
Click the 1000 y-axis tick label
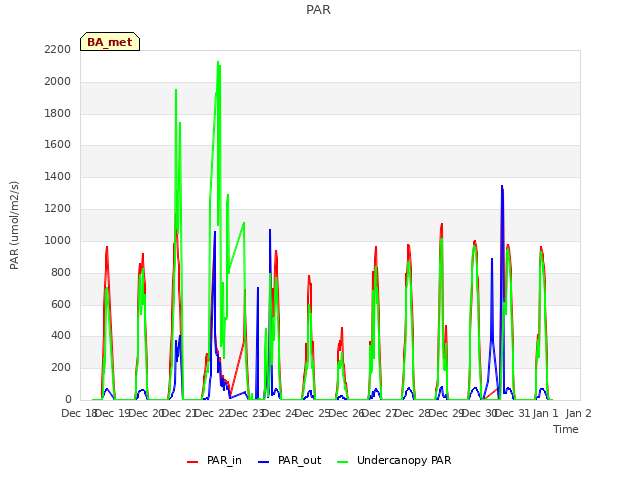(x=58, y=240)
